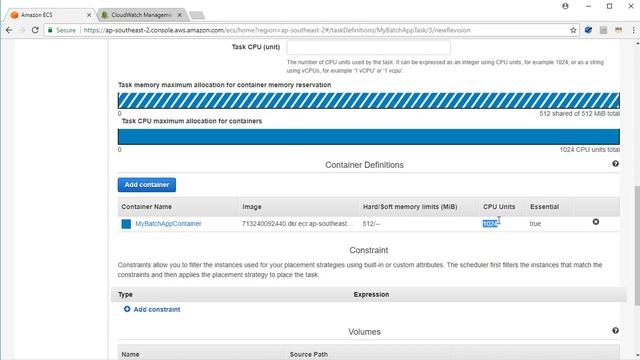
Task: Click the Expression column header
Action: click(x=371, y=294)
